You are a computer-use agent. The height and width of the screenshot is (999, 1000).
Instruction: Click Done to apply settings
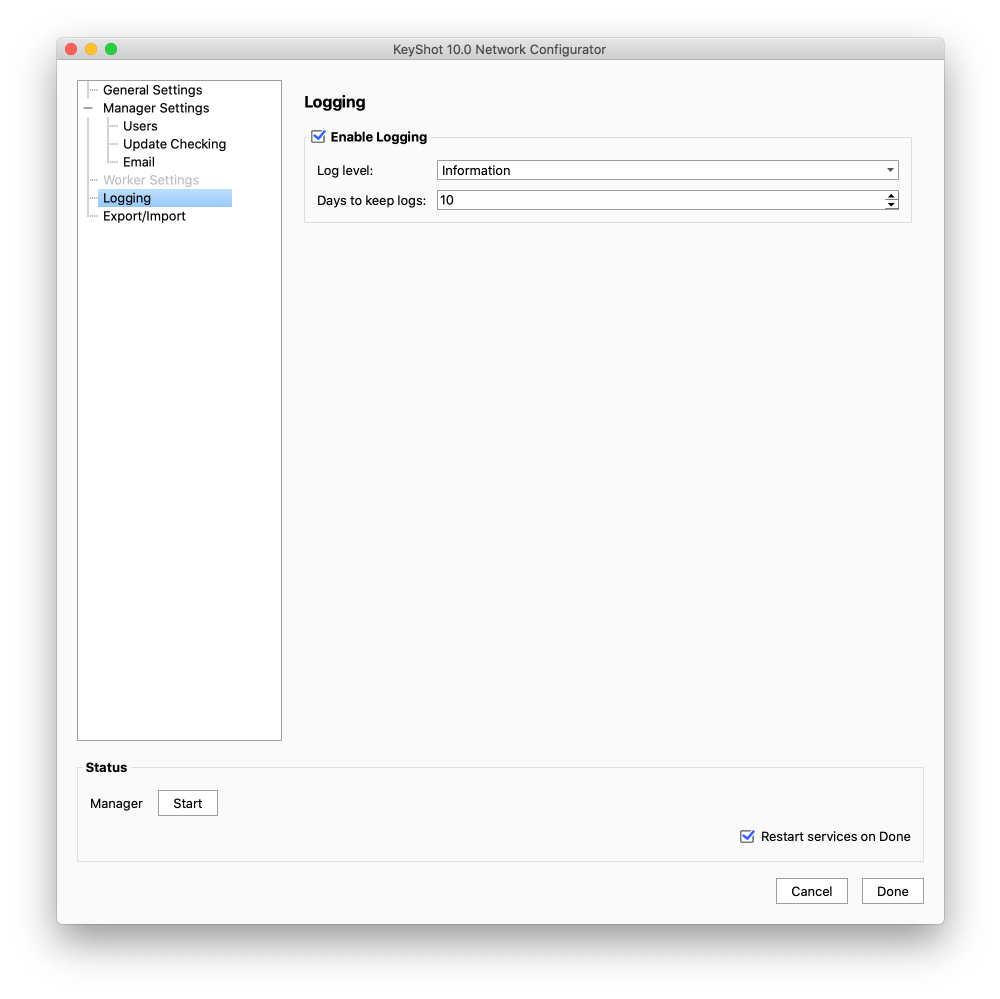pyautogui.click(x=892, y=891)
